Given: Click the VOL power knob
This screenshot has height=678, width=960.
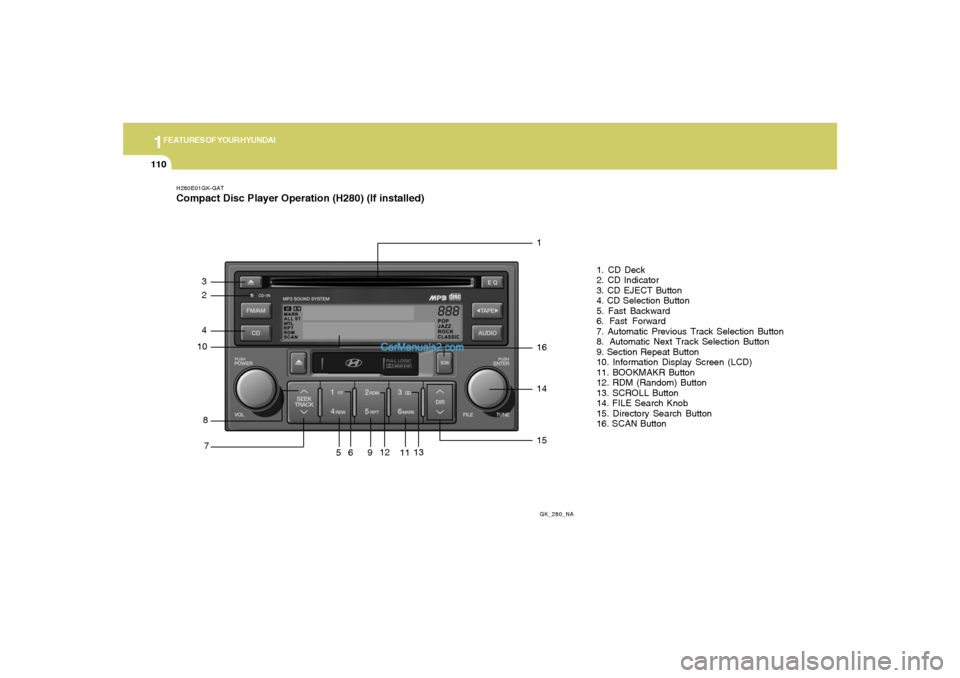Looking at the screenshot, I should [256, 389].
